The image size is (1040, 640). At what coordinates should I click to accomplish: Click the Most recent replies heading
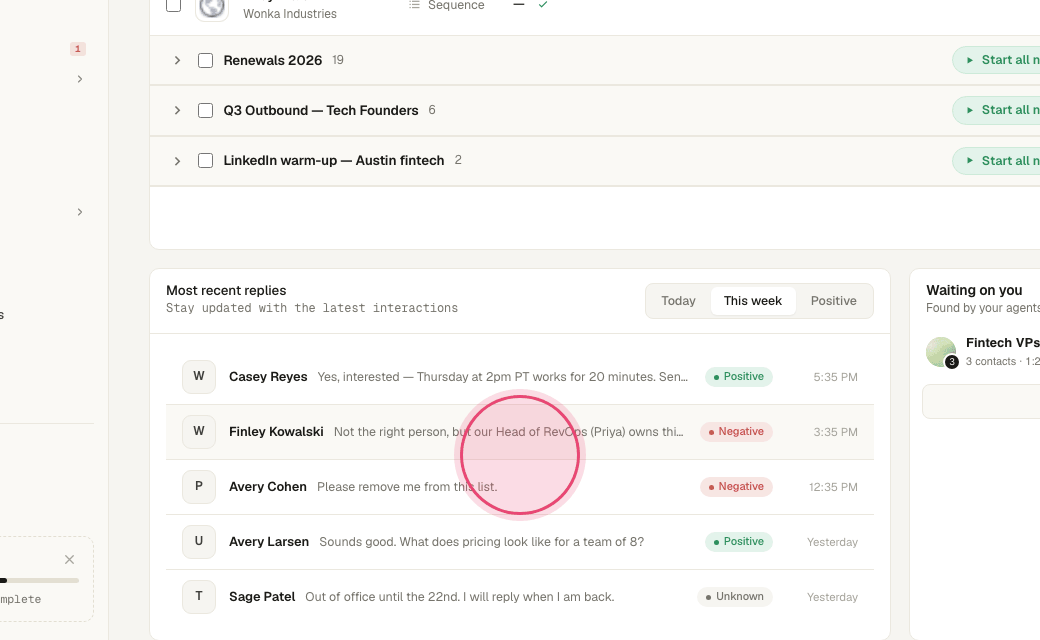click(x=226, y=290)
